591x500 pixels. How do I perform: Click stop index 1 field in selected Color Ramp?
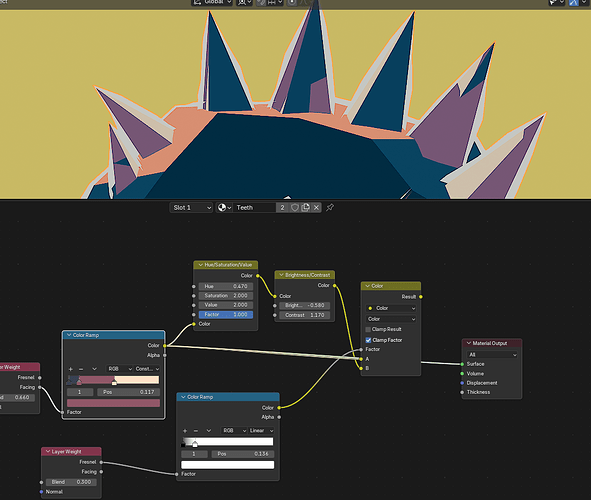pos(80,392)
